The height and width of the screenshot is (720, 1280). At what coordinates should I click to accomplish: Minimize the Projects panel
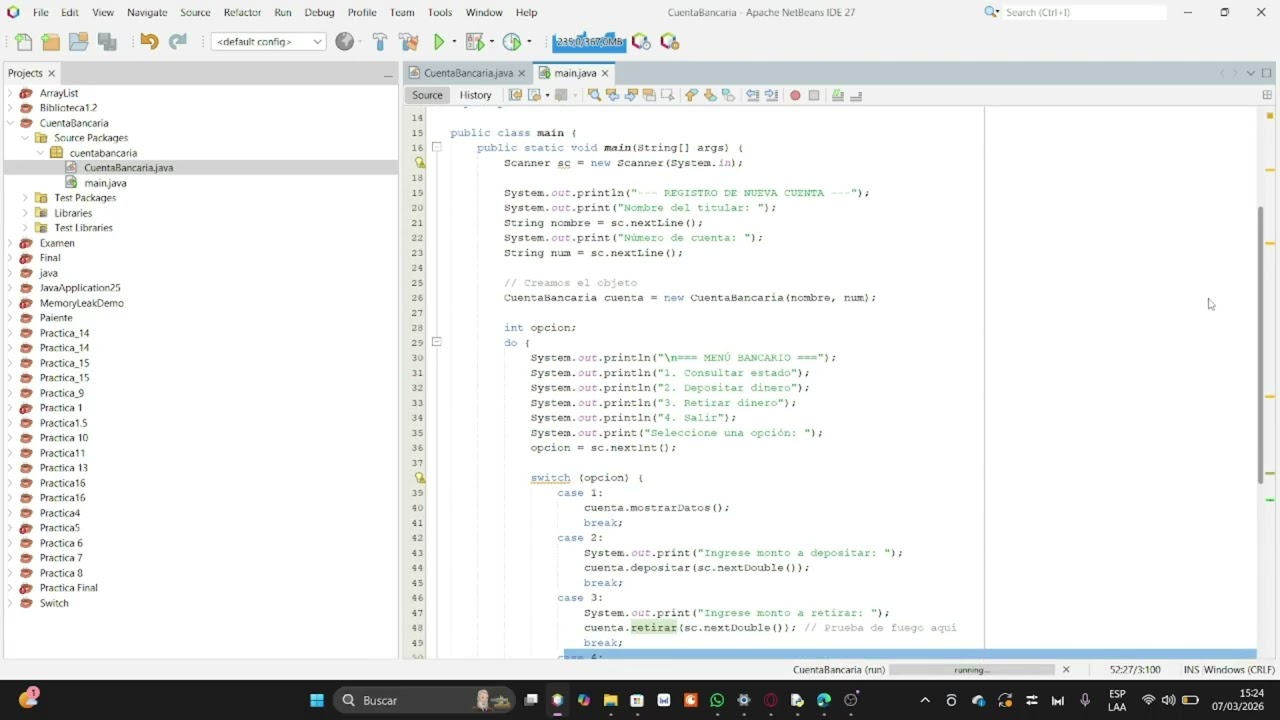(388, 74)
